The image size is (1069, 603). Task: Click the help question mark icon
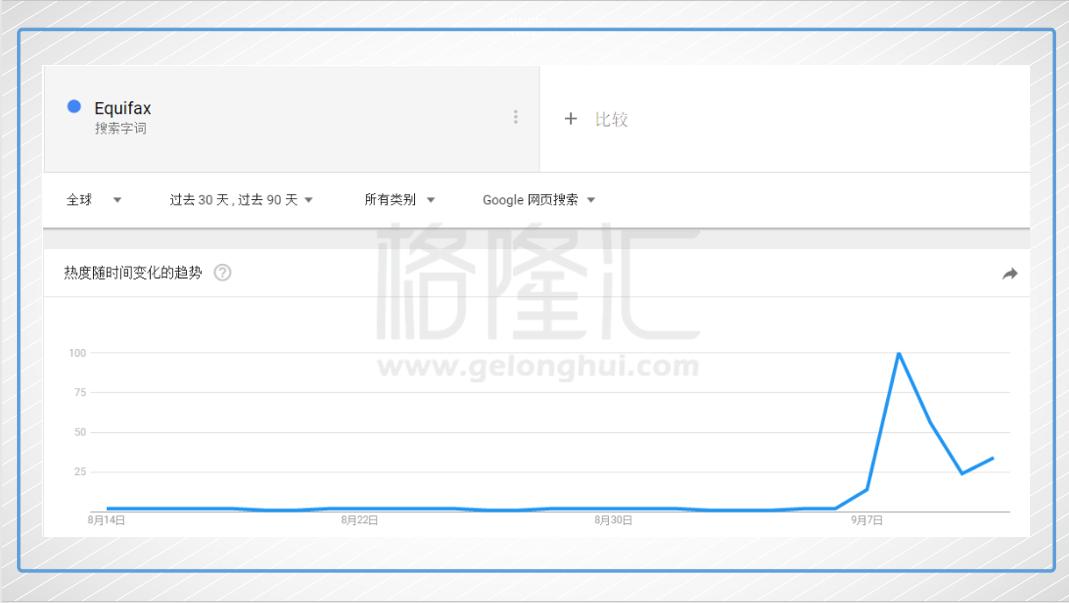pos(222,273)
